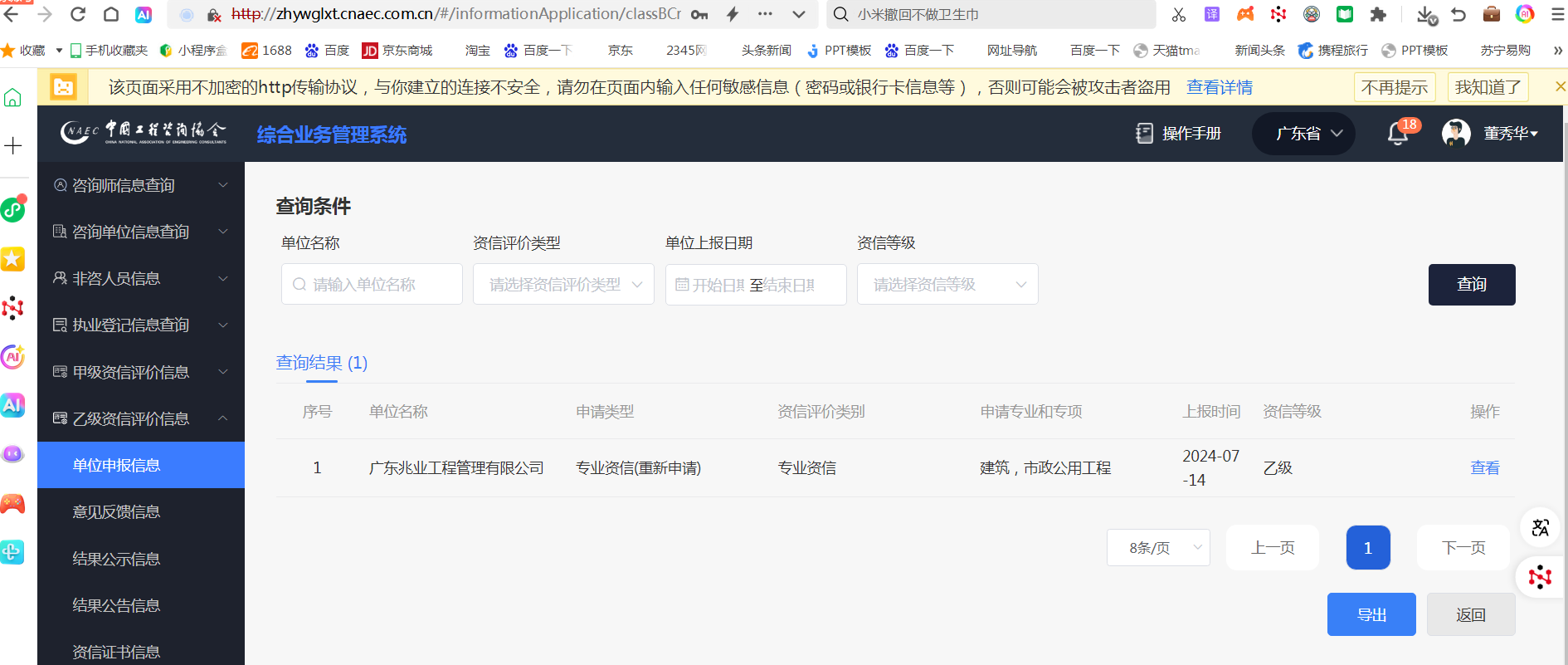Click sidebar home icon
This screenshot has height=665, width=1568.
(12, 98)
